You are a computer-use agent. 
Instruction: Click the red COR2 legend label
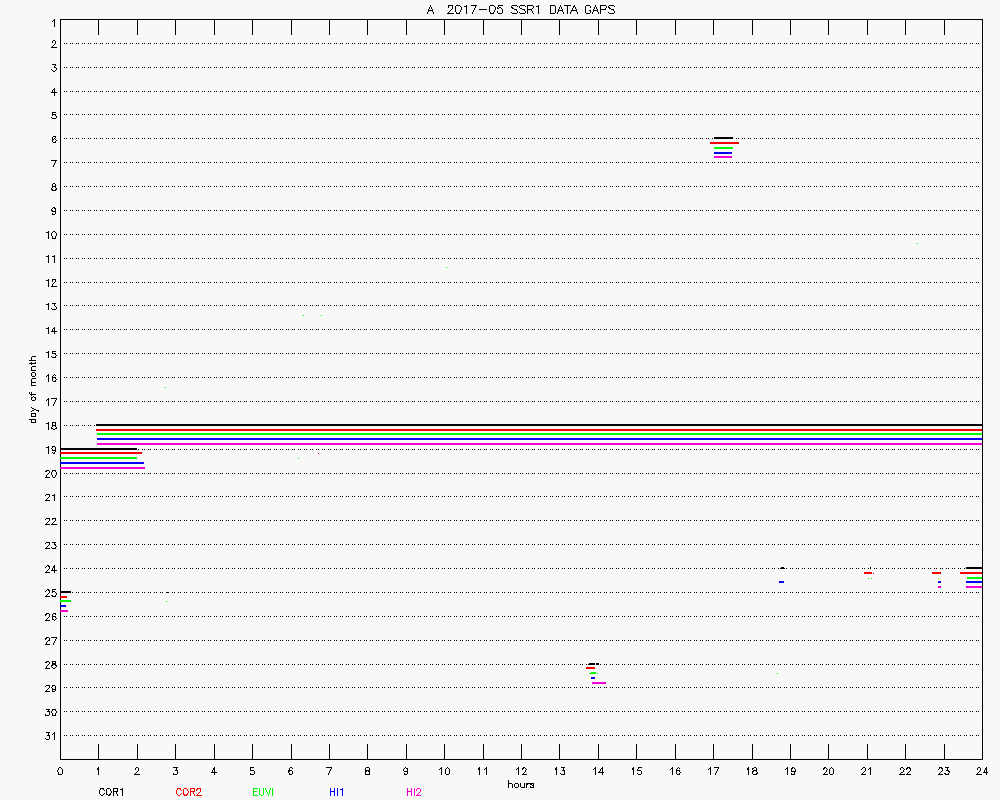tap(188, 792)
